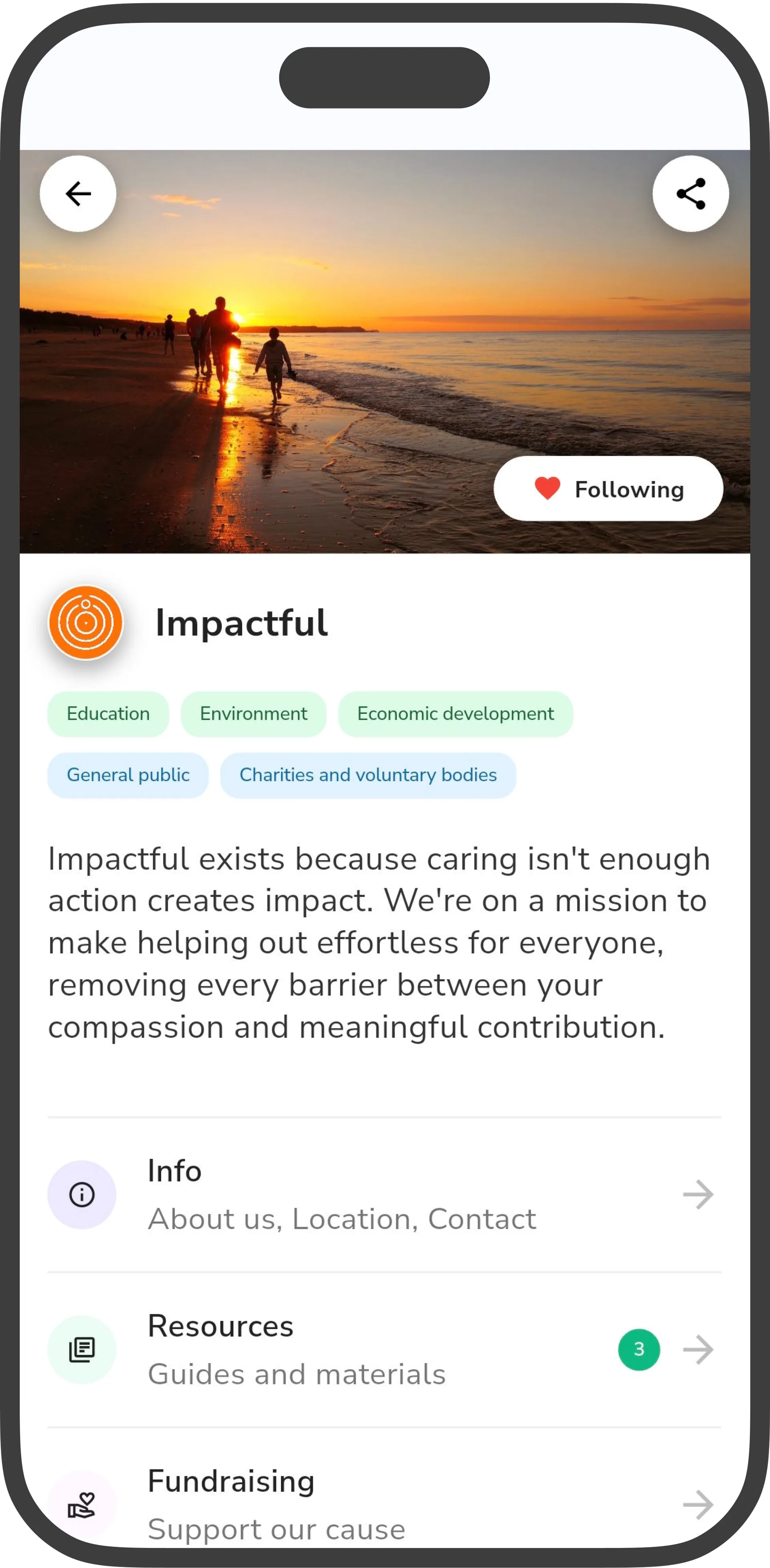Image resolution: width=770 pixels, height=1568 pixels.
Task: Toggle the Education category tag
Action: tap(108, 713)
